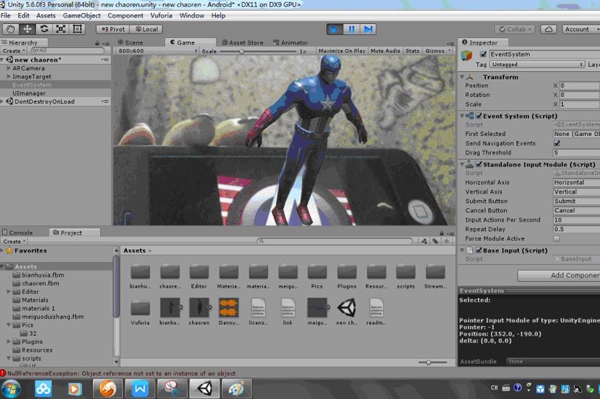Open Project Create button
Screen dimensions: 600x400
tap(14, 242)
